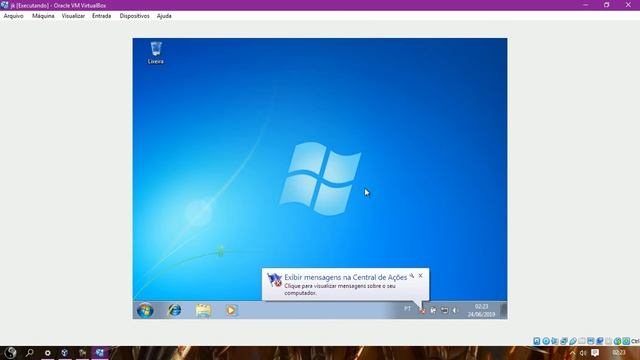640x360 pixels.
Task: Click the host taskbar clock
Action: coord(619,353)
